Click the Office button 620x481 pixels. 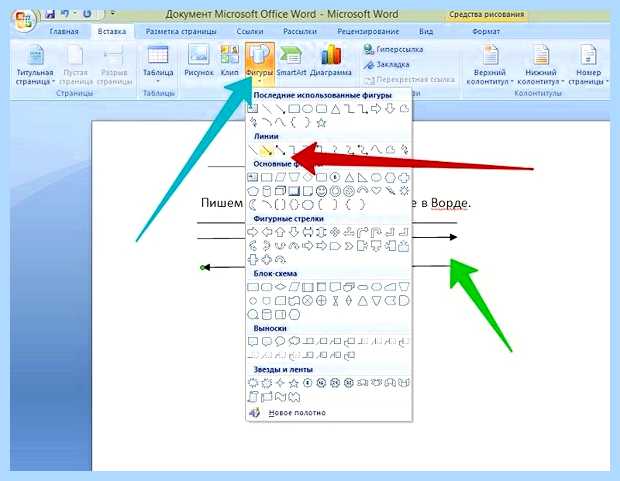click(x=23, y=18)
